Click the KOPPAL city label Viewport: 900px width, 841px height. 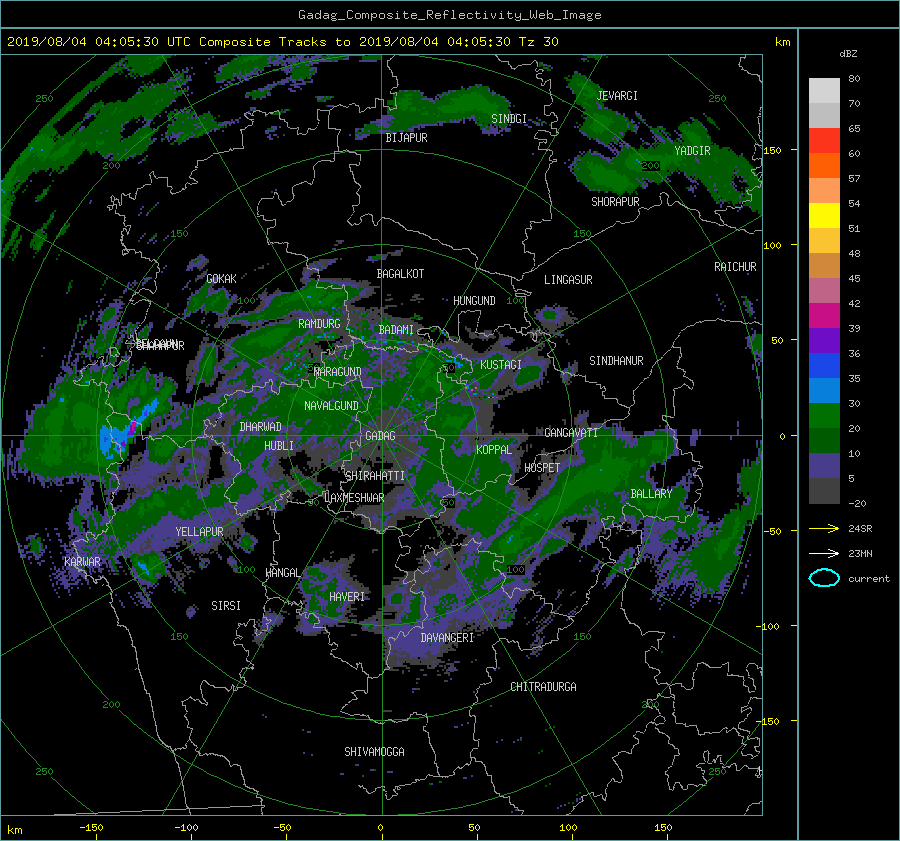tap(494, 449)
